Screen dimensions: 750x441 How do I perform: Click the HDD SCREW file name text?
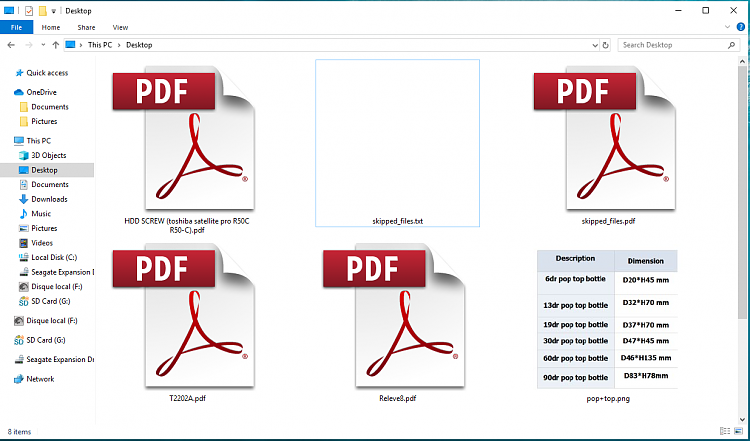[187, 225]
